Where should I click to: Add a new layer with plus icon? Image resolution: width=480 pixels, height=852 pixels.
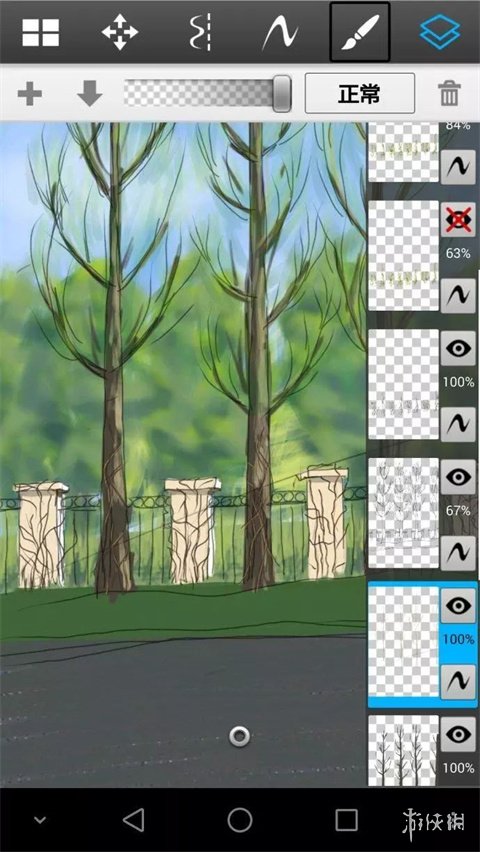(30, 94)
